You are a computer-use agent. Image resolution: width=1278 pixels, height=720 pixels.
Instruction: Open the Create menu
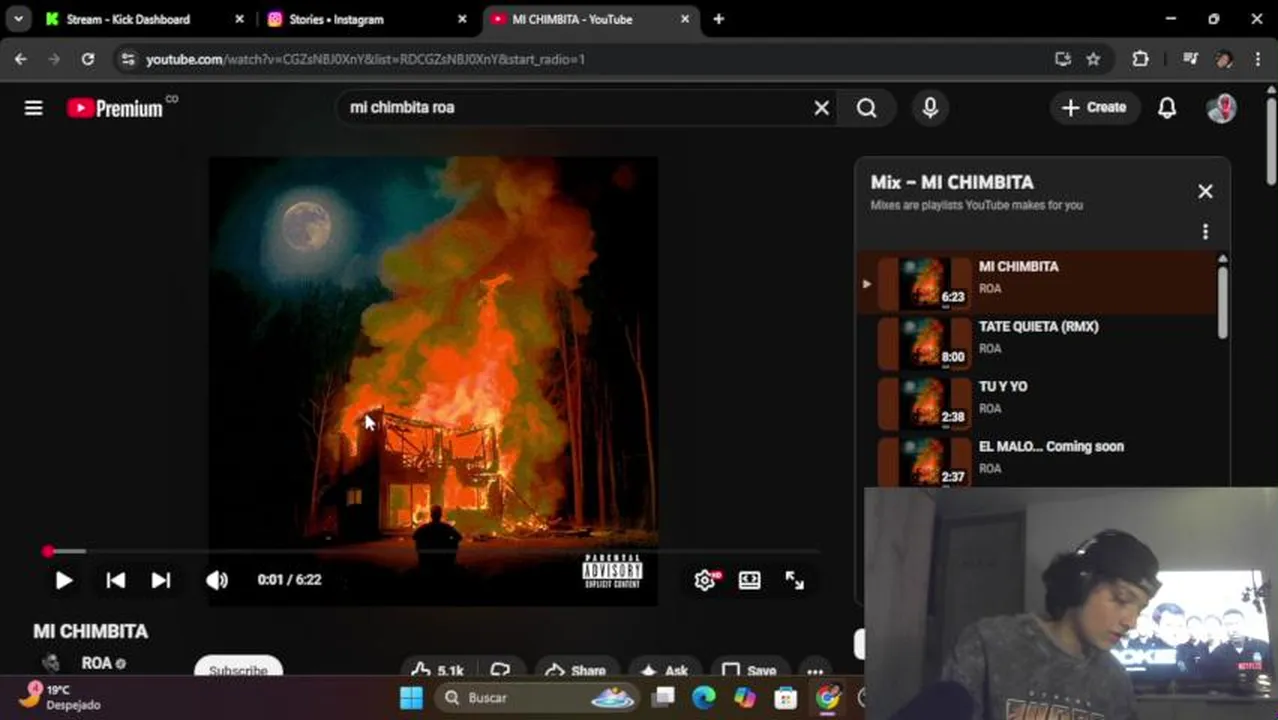click(1095, 108)
